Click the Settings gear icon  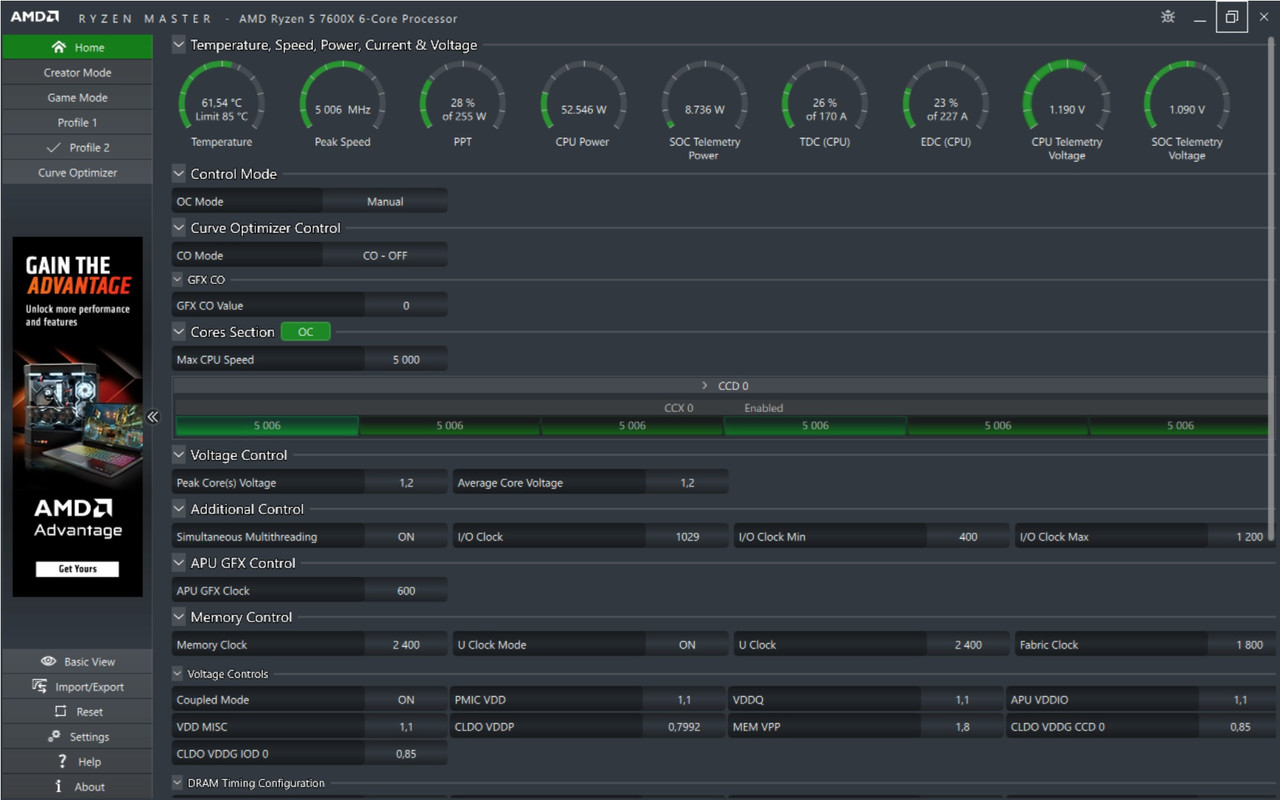click(x=54, y=736)
